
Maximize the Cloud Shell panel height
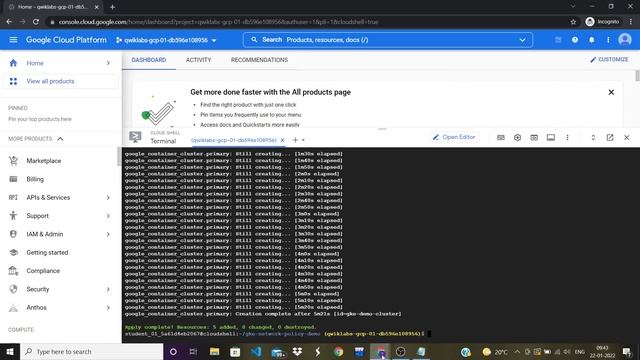point(593,138)
